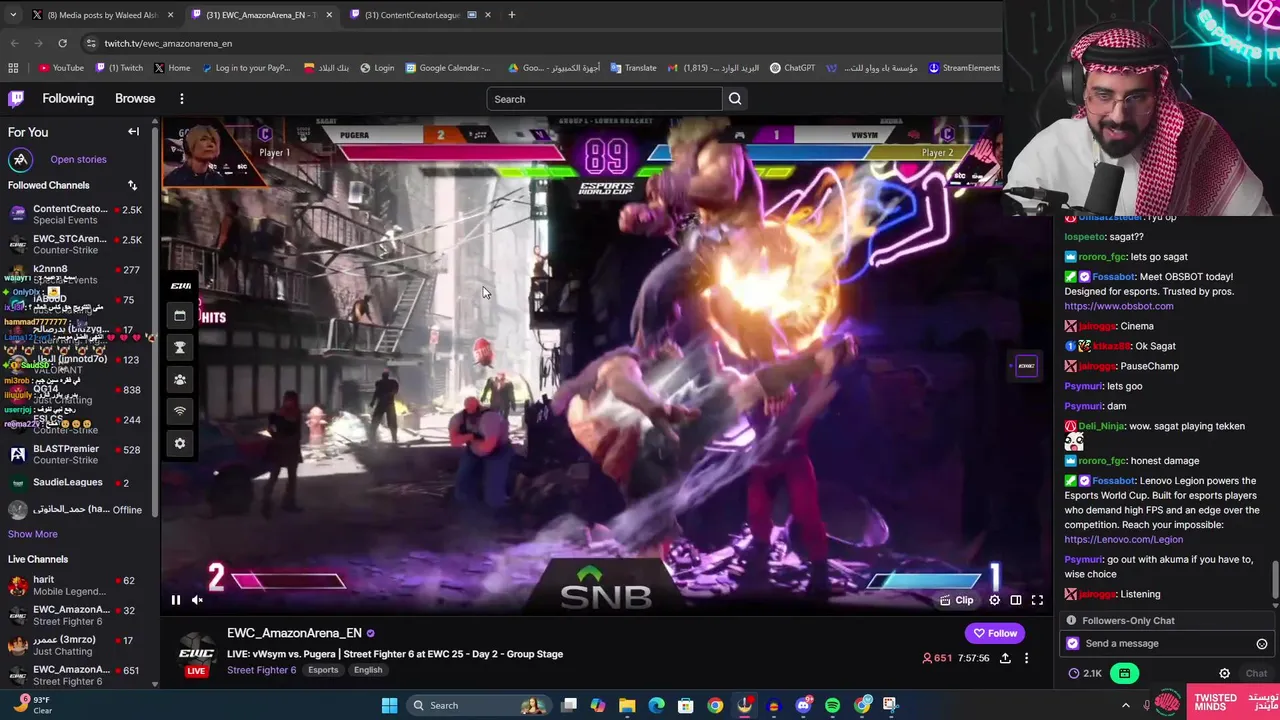Image resolution: width=1280 pixels, height=720 pixels.
Task: Click the Wi-Fi signal icon in overlay
Action: coord(180,411)
